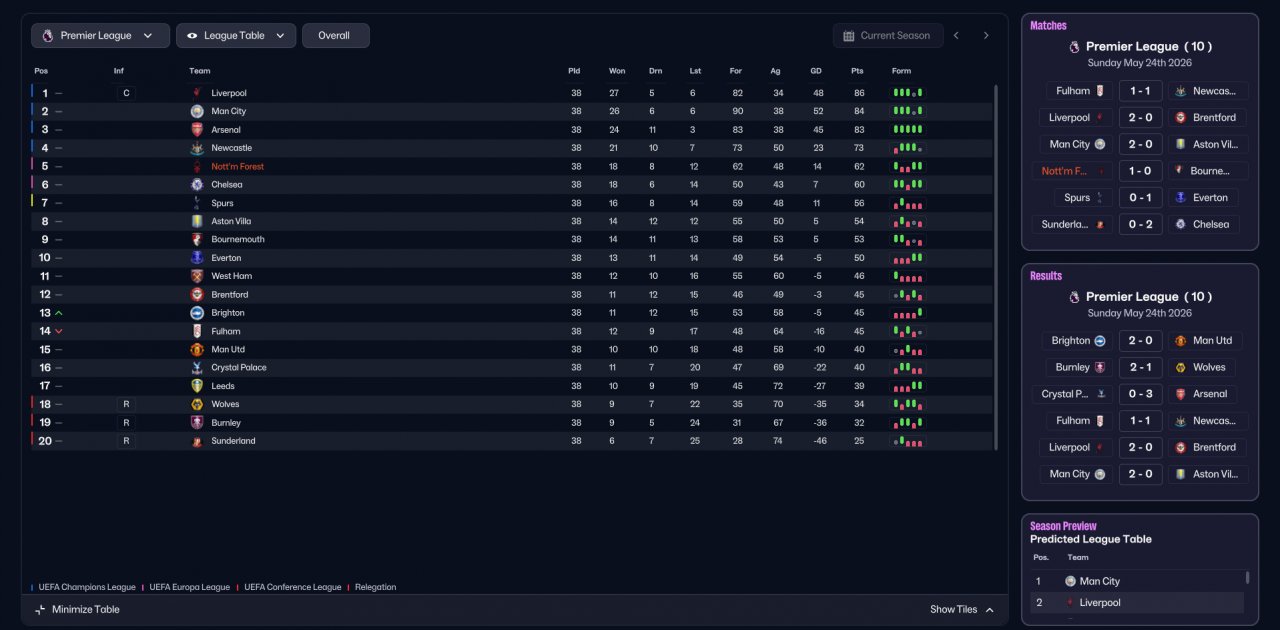Sort table by GD column header

[x=818, y=71]
